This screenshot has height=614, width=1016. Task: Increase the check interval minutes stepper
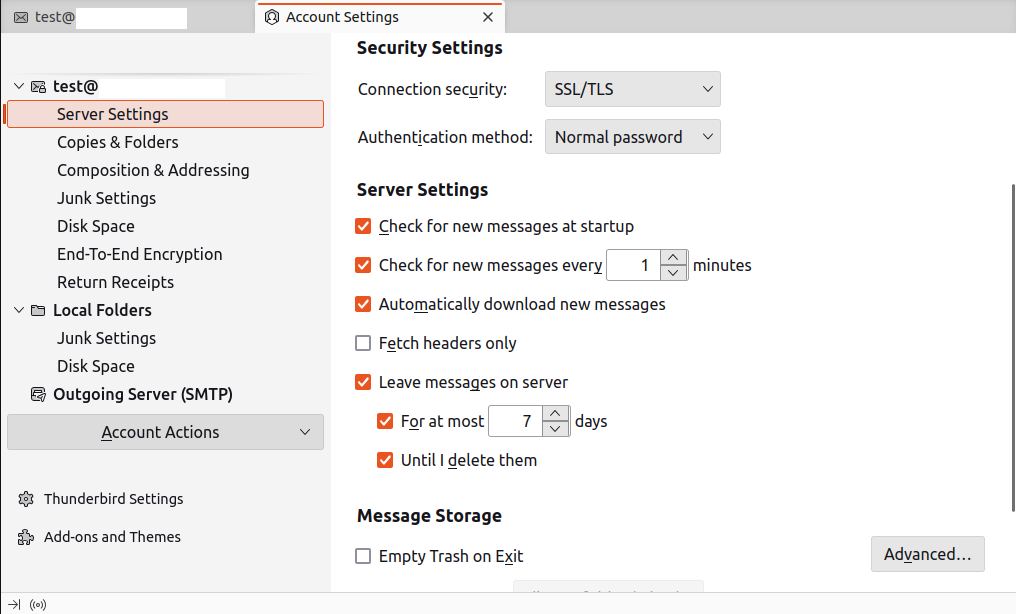click(x=675, y=258)
